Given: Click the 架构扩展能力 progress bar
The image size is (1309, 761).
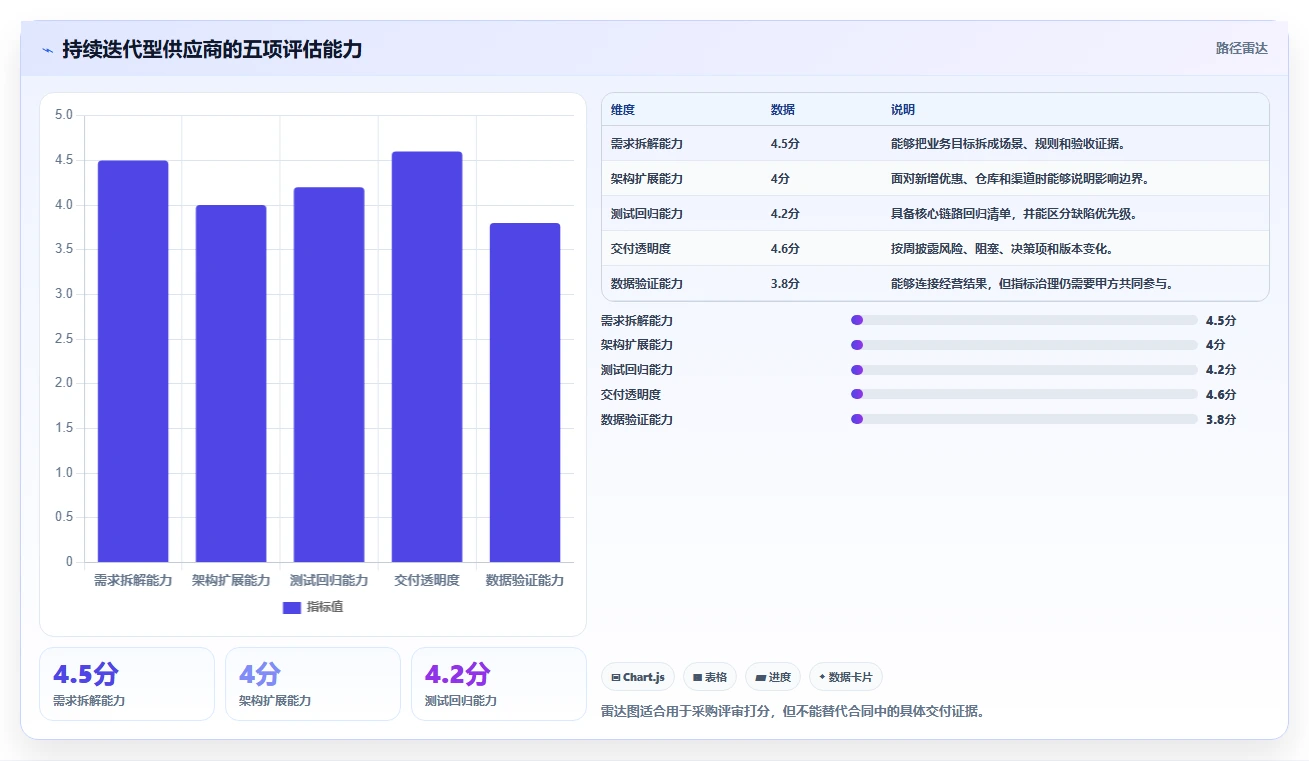Looking at the screenshot, I should point(1024,345).
